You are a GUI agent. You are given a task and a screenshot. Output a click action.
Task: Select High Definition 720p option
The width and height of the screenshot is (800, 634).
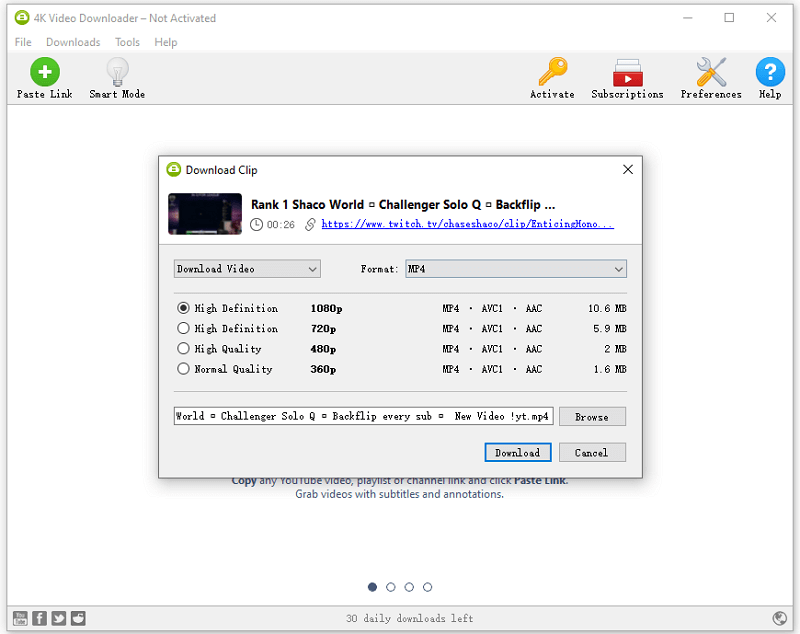[183, 328]
